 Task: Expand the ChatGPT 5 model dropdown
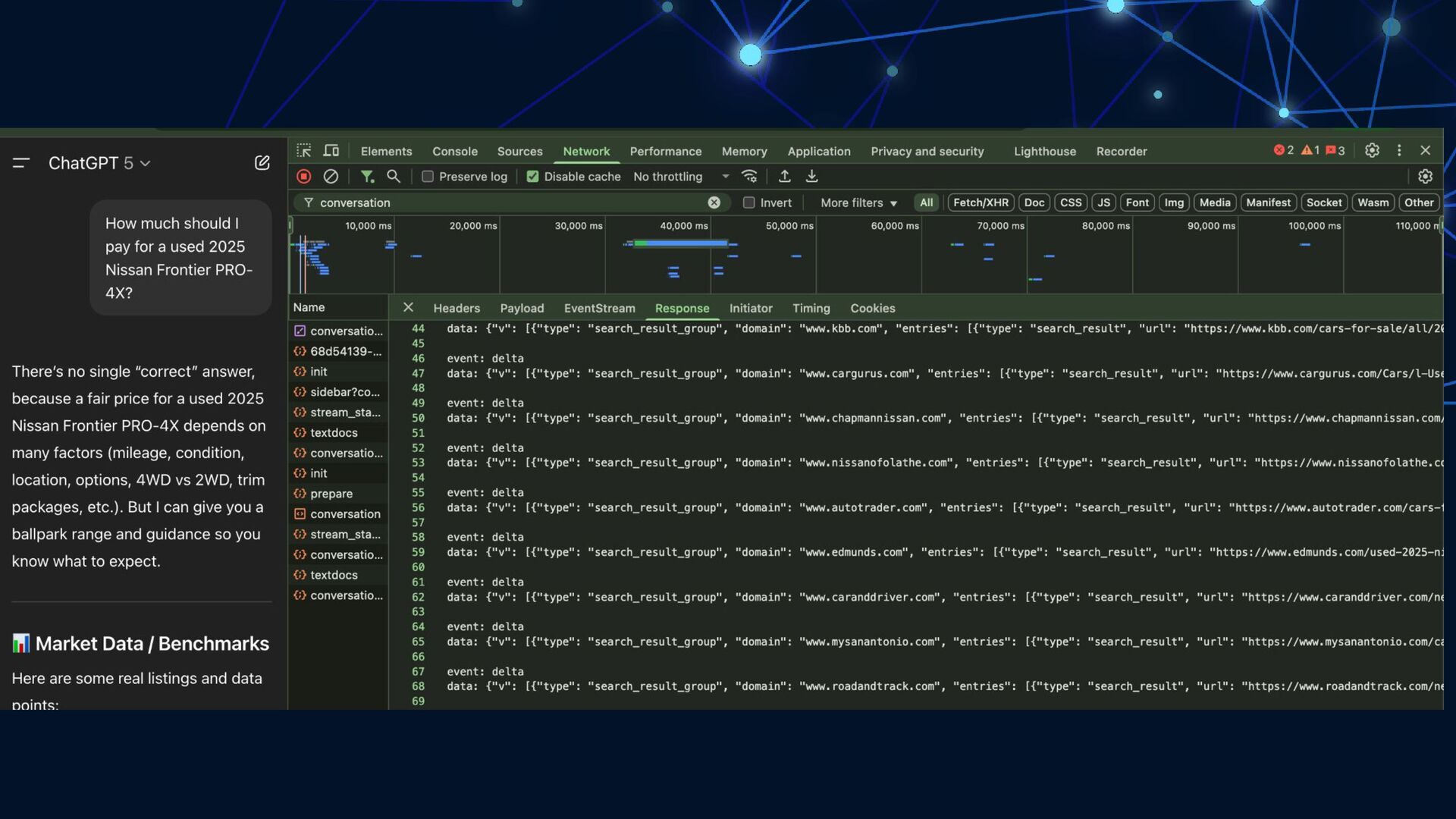[x=99, y=163]
